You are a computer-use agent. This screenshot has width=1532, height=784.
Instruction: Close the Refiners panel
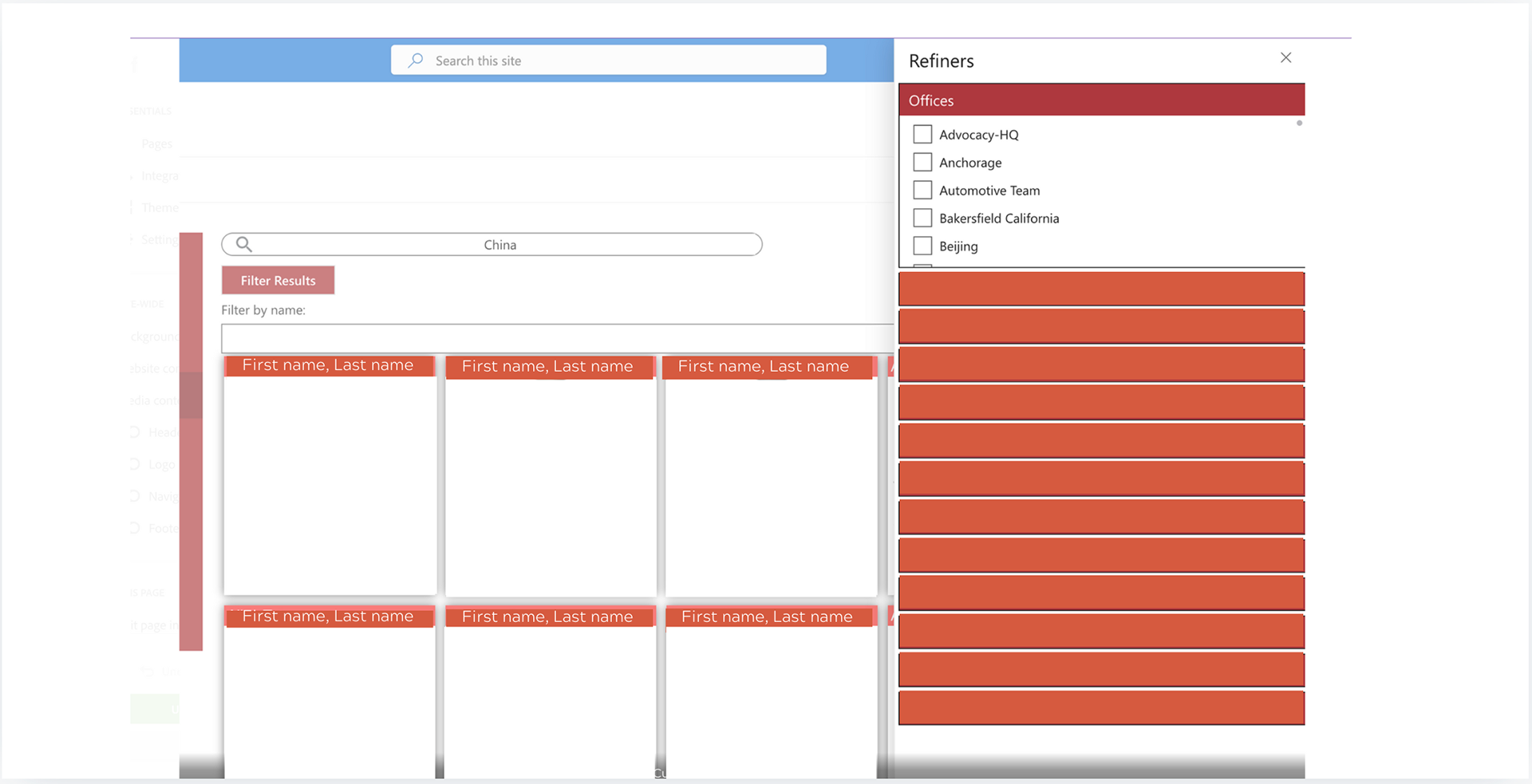1285,57
